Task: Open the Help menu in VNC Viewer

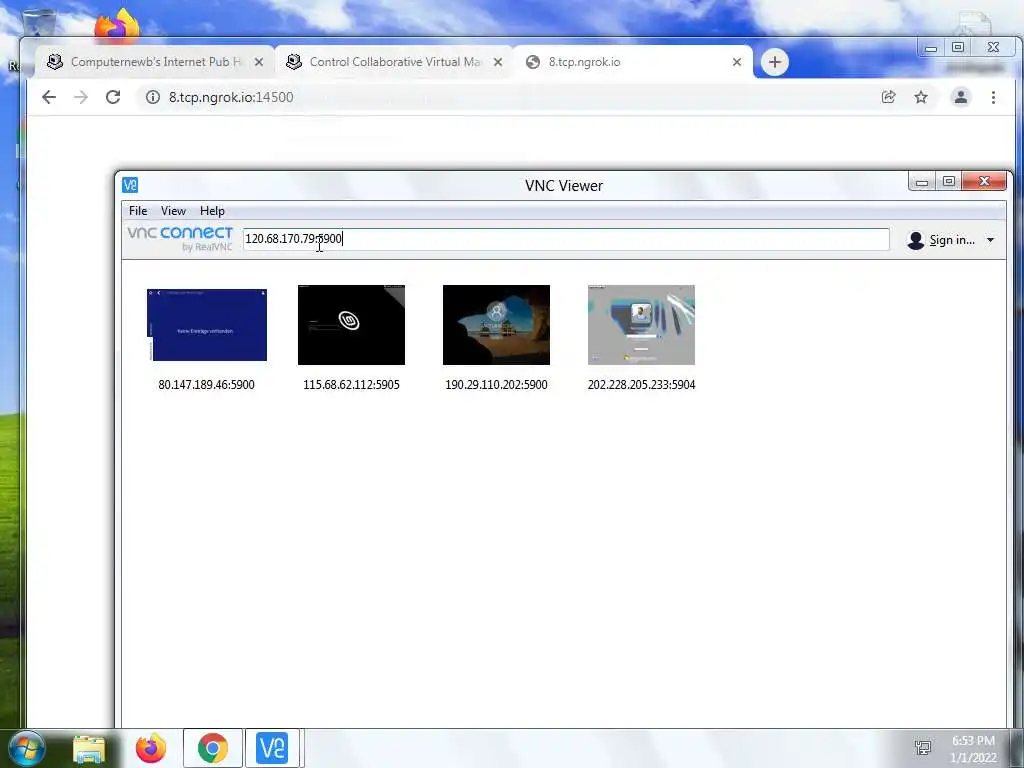Action: 212,211
